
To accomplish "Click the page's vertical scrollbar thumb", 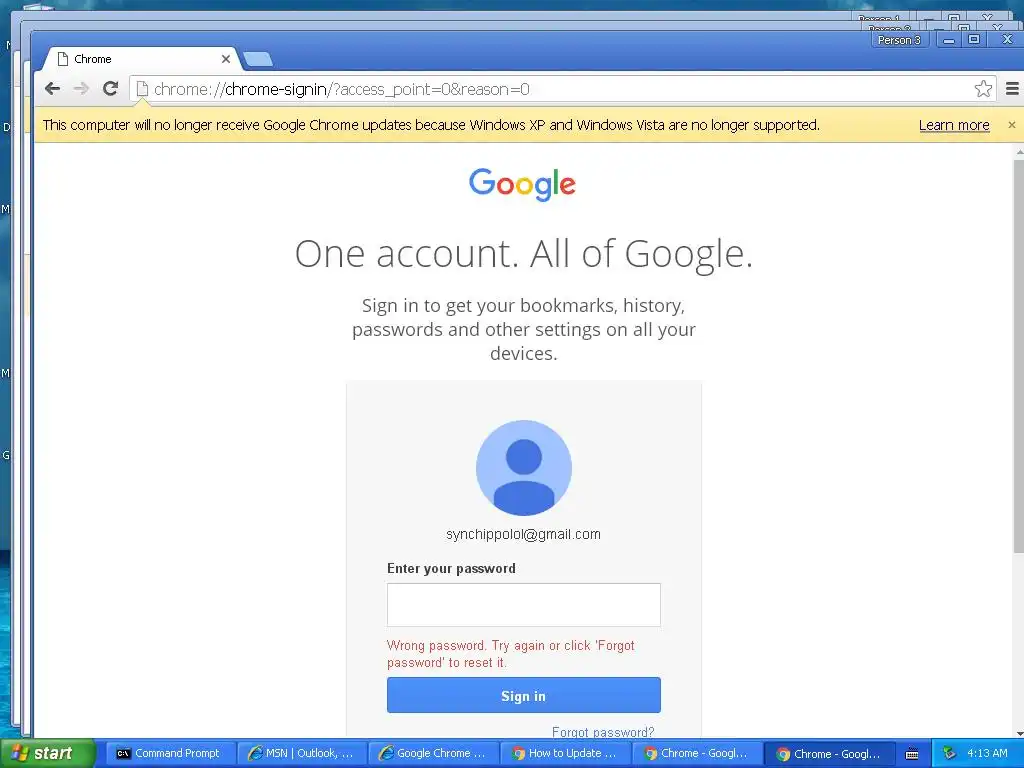I will pos(1019,356).
